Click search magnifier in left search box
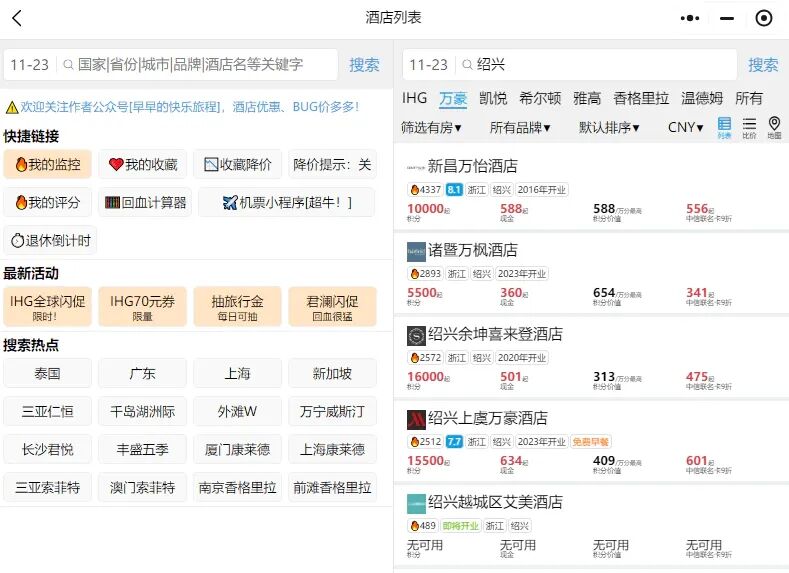This screenshot has height=573, width=789. (68, 64)
